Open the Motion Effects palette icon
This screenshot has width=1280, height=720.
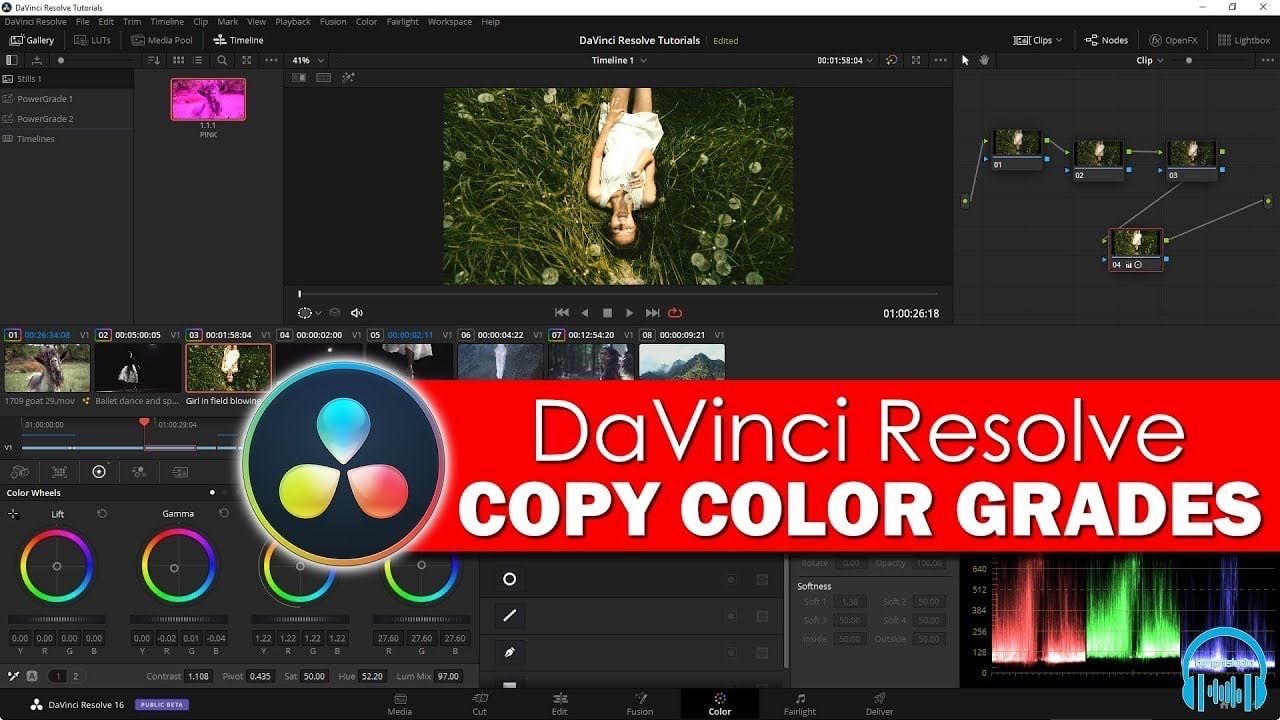180,471
